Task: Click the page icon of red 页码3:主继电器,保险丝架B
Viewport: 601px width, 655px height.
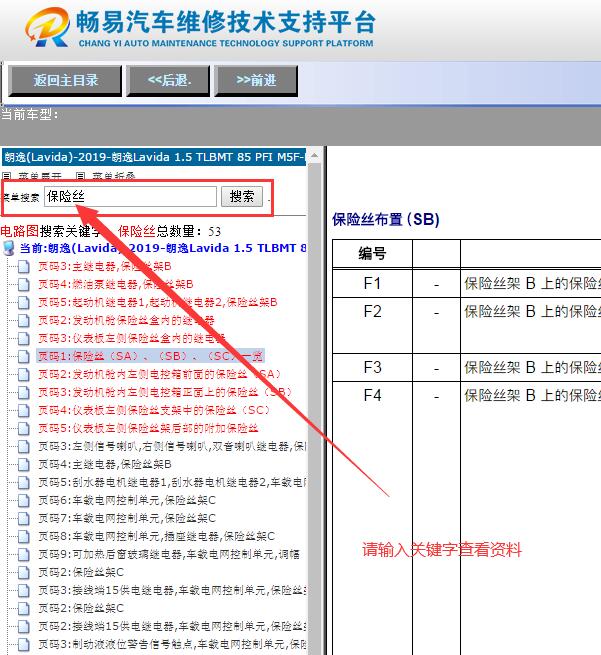Action: coord(23,267)
